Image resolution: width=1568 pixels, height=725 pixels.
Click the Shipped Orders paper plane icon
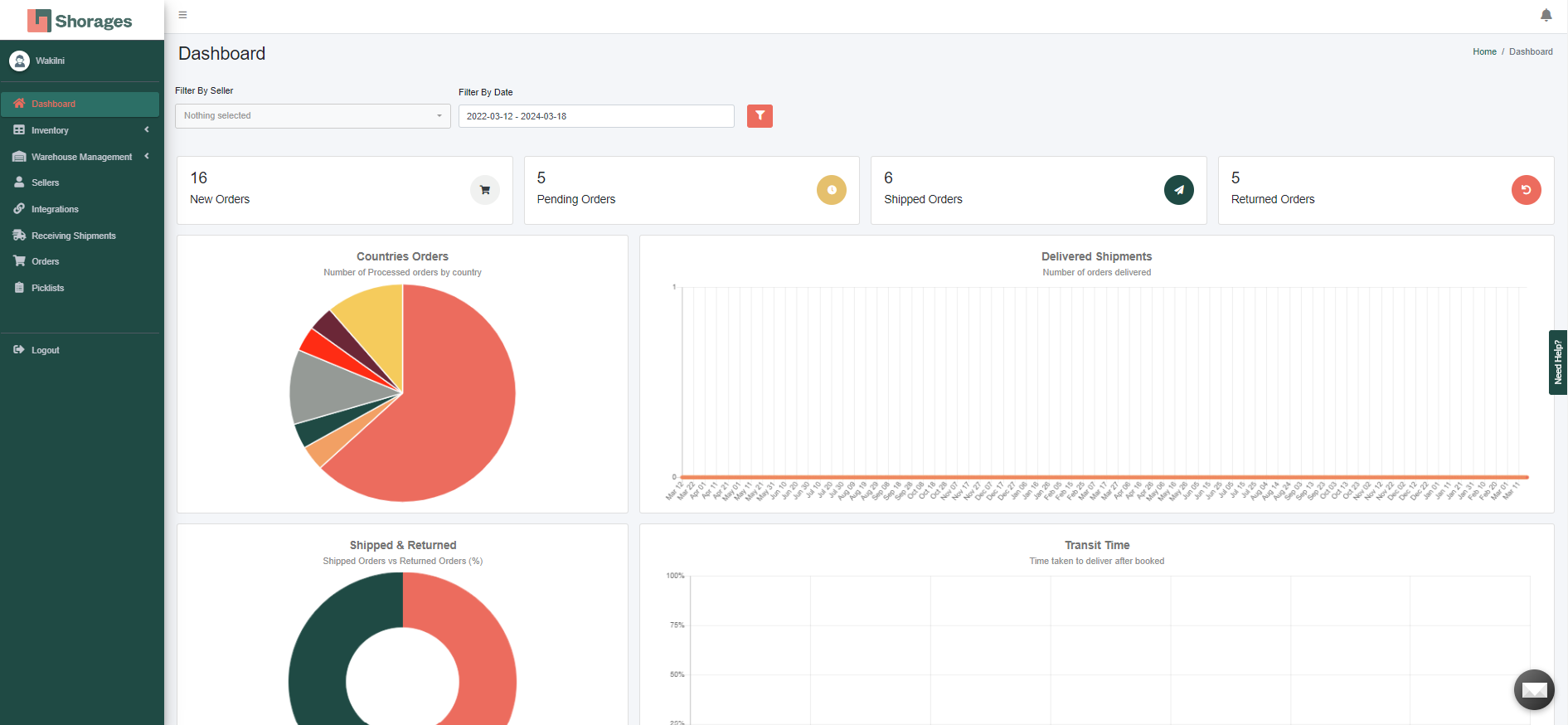point(1178,190)
